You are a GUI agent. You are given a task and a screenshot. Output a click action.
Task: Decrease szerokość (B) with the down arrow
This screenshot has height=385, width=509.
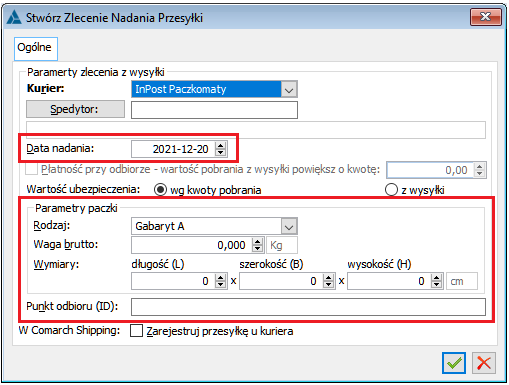329,285
